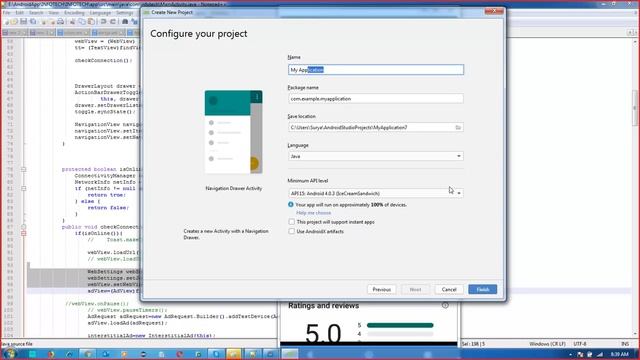Open the Settings menu in Notepad++
The image size is (640, 360).
(x=124, y=13)
